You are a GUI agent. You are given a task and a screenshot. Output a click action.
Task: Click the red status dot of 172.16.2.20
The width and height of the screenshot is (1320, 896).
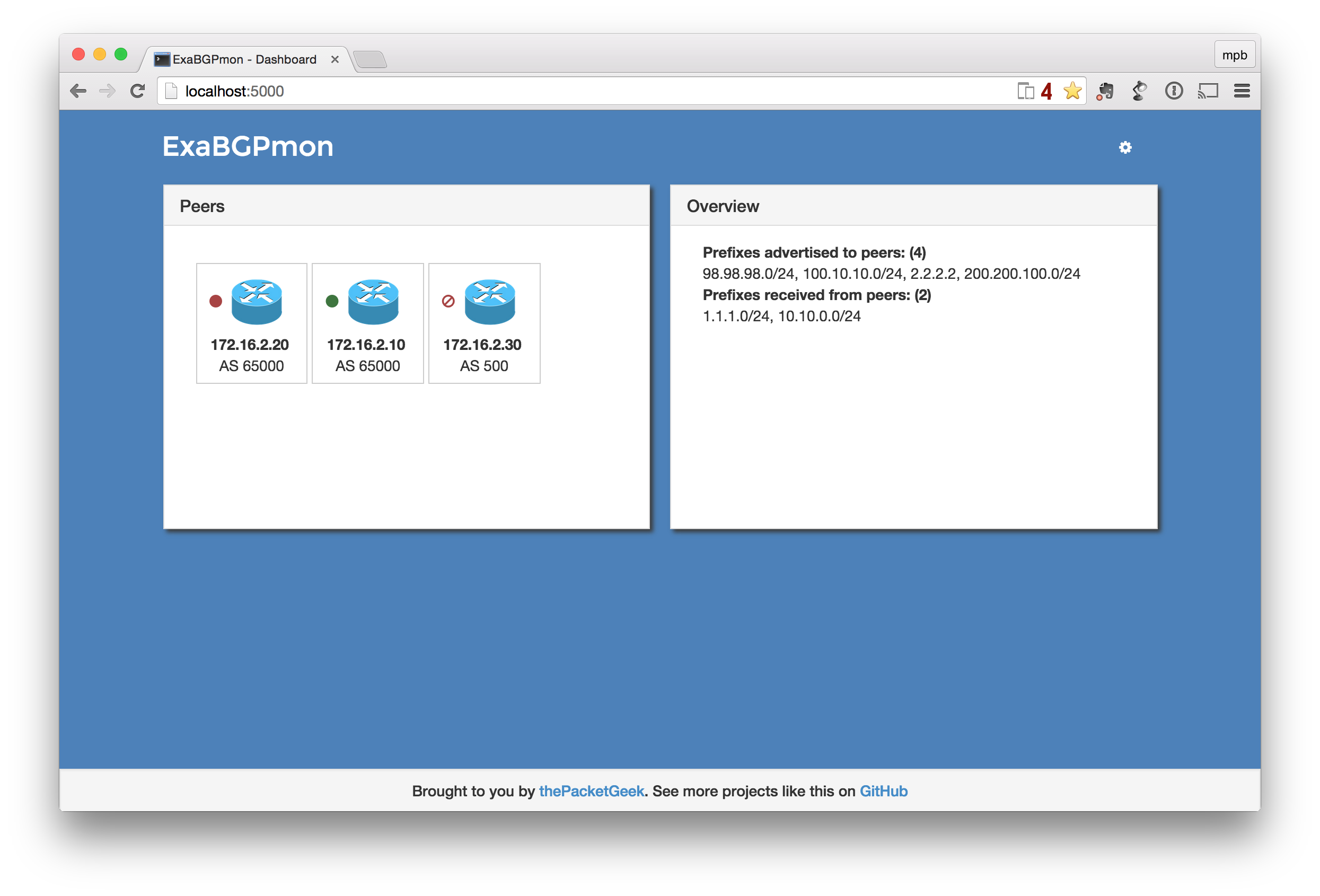point(216,301)
